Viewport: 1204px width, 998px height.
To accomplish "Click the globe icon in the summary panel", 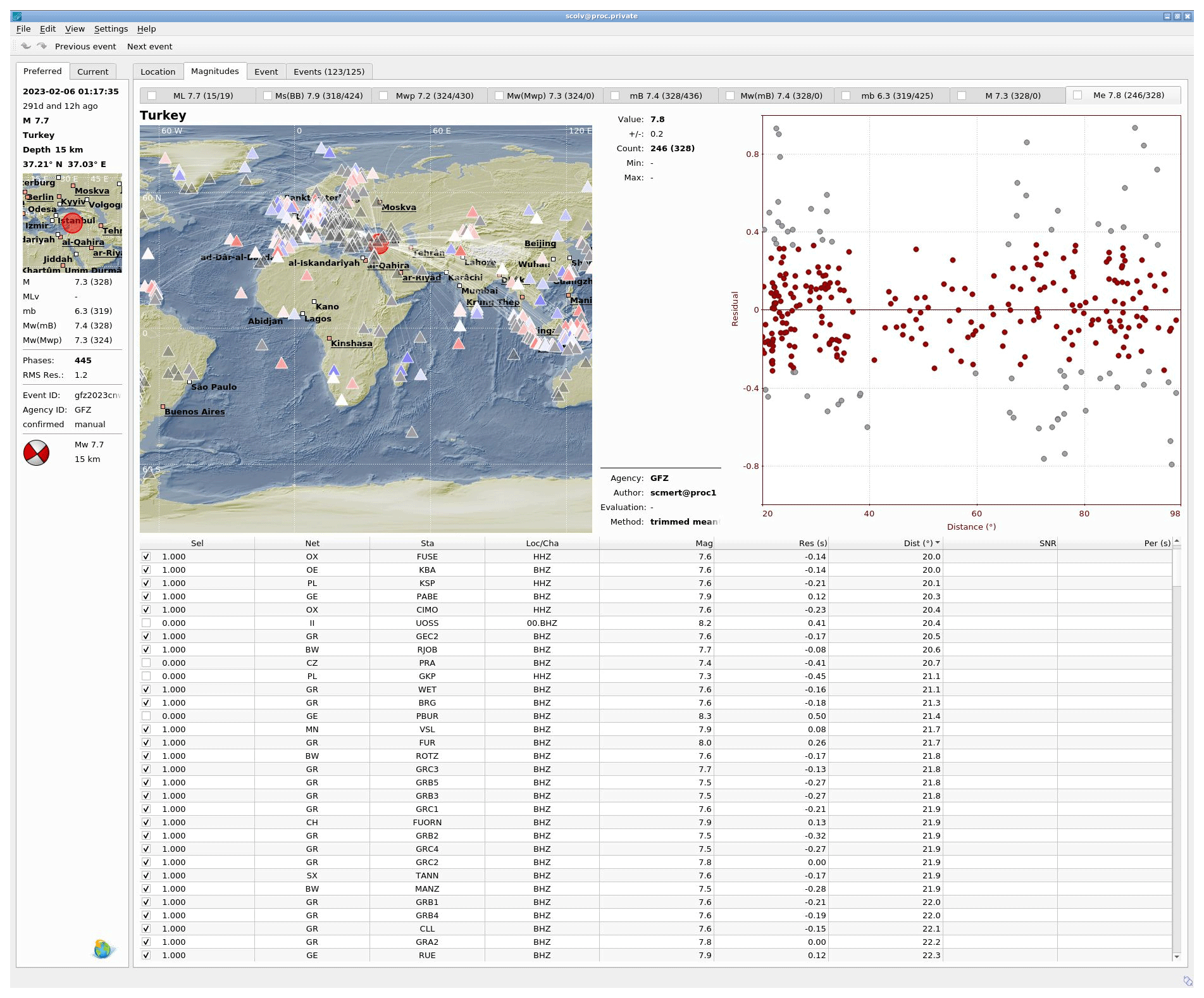I will coord(102,949).
